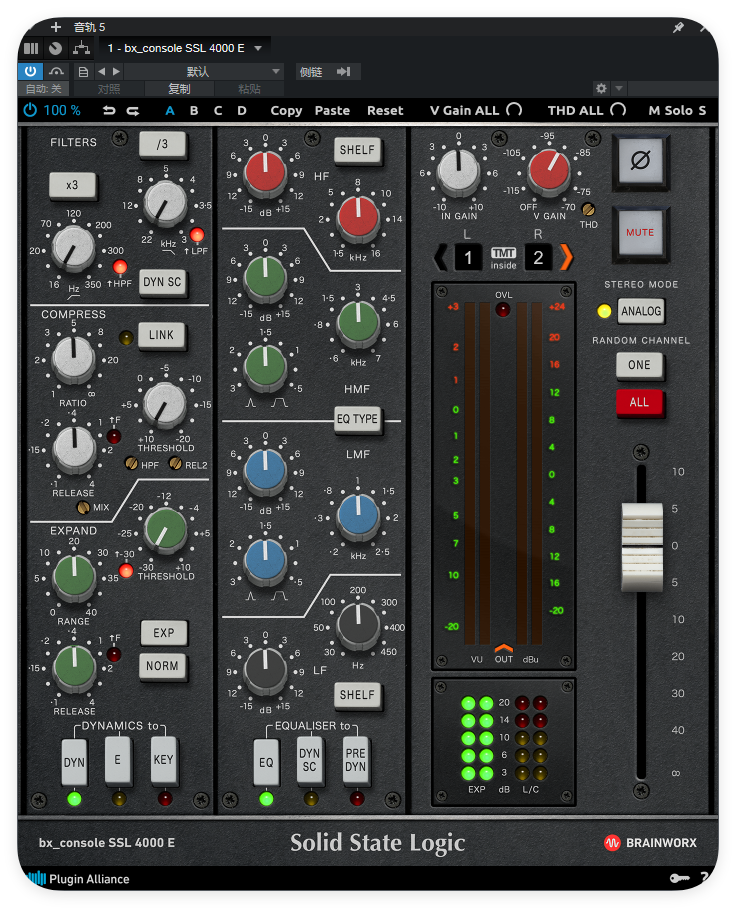Click the DYNAMICS to DYN button
The width and height of the screenshot is (736, 908).
[74, 762]
